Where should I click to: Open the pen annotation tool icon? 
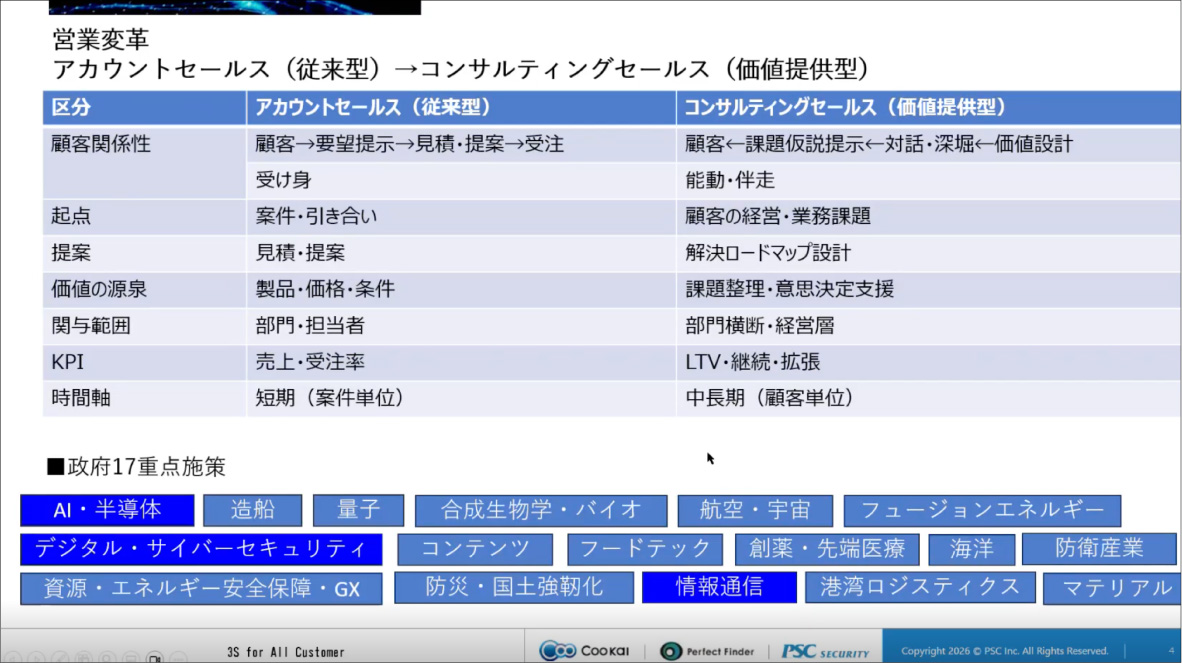coord(60,657)
